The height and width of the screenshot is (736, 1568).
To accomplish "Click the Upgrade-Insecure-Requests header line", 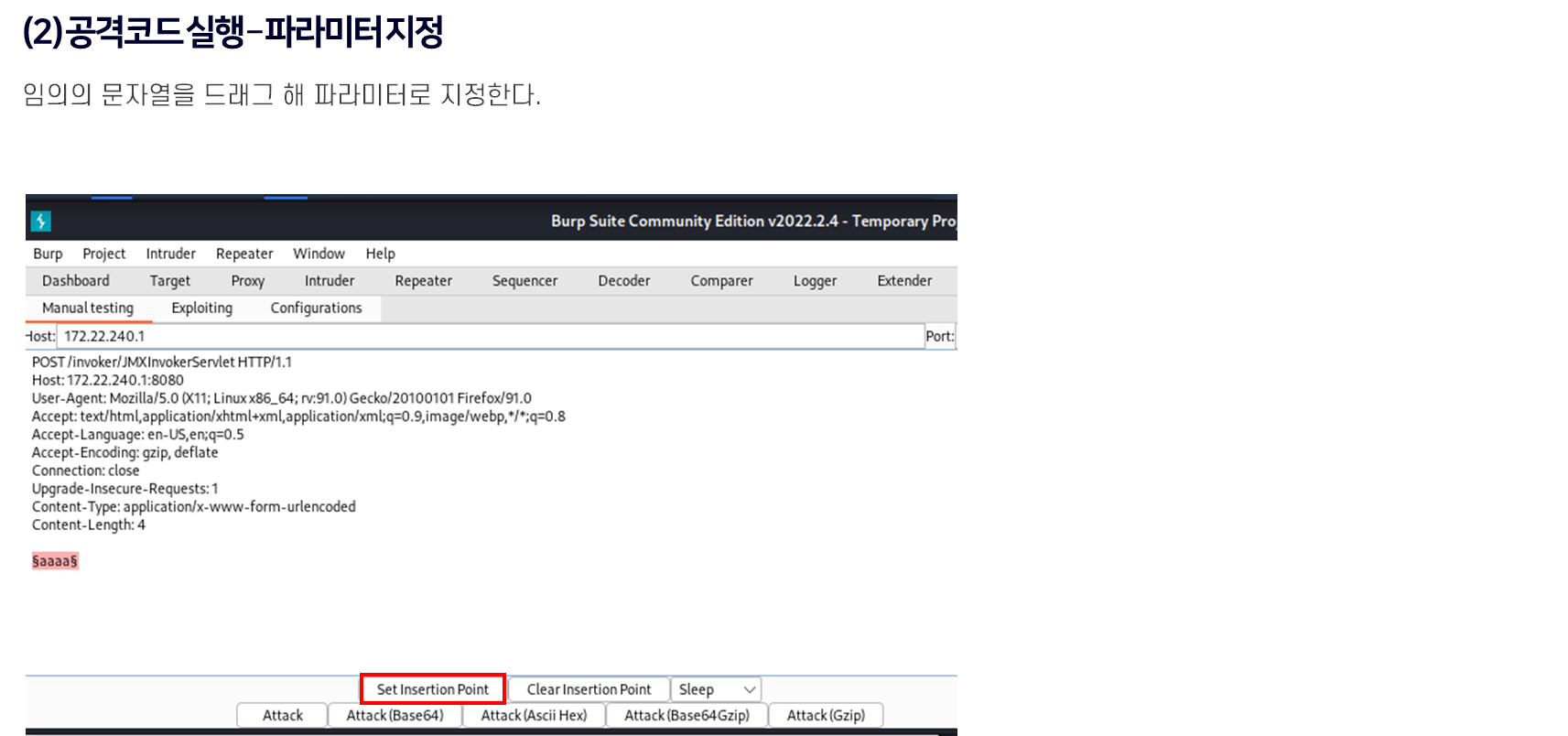I will click(125, 489).
